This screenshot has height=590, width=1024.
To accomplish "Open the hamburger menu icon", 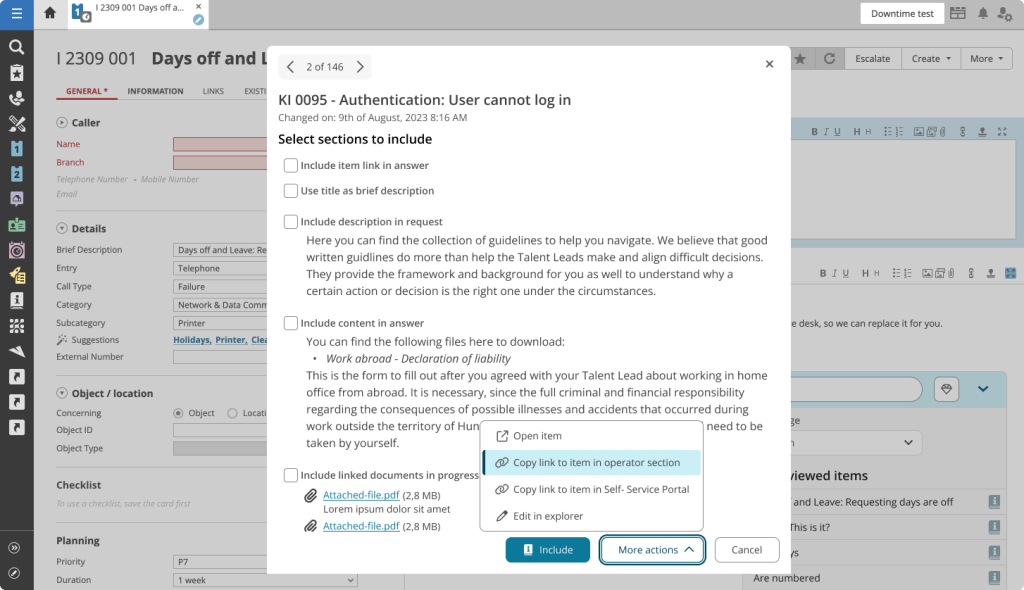I will click(16, 13).
